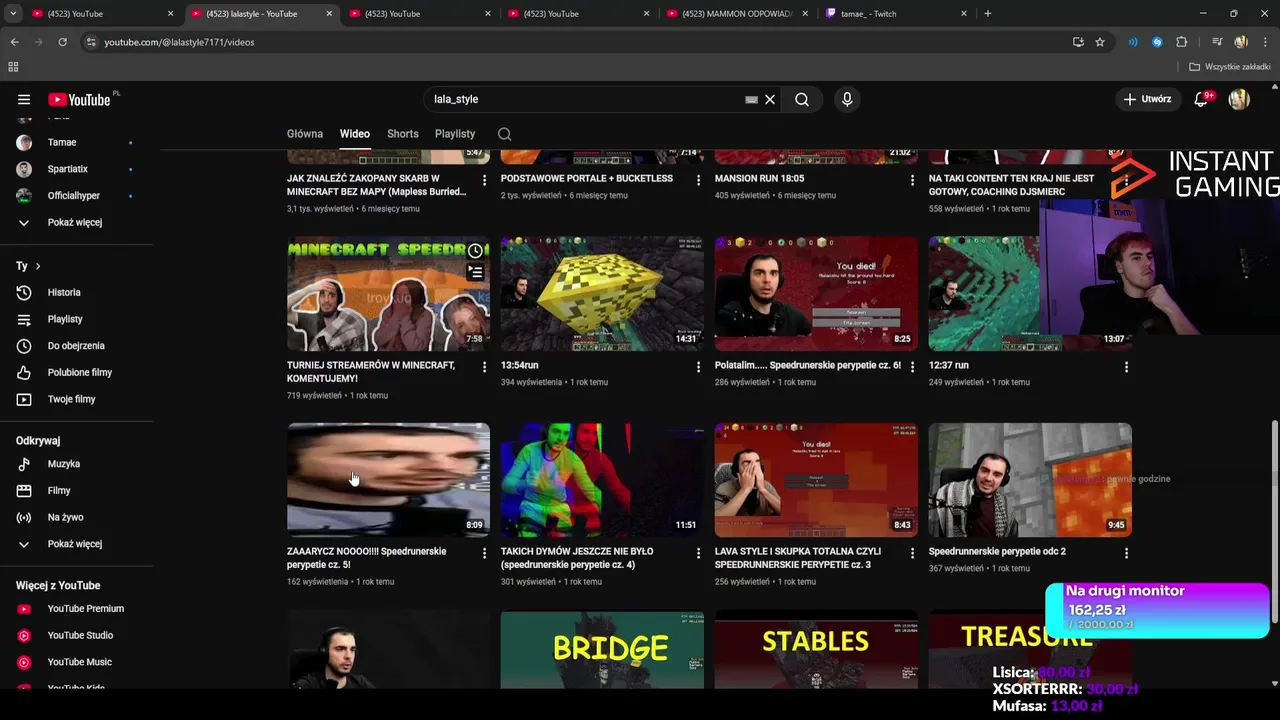Open the notifications bell
This screenshot has height=720, width=1280.
click(x=1201, y=99)
